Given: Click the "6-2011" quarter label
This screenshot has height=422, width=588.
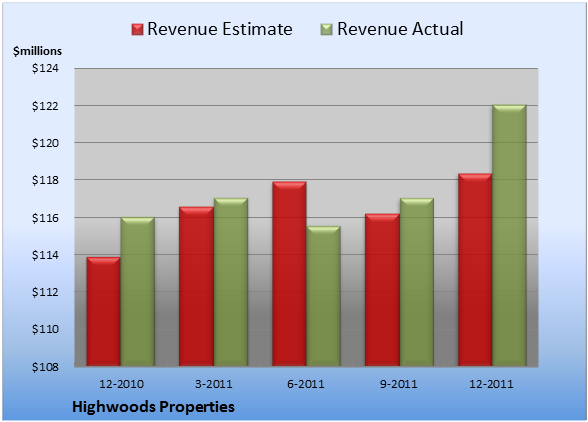Looking at the screenshot, I should (306, 384).
